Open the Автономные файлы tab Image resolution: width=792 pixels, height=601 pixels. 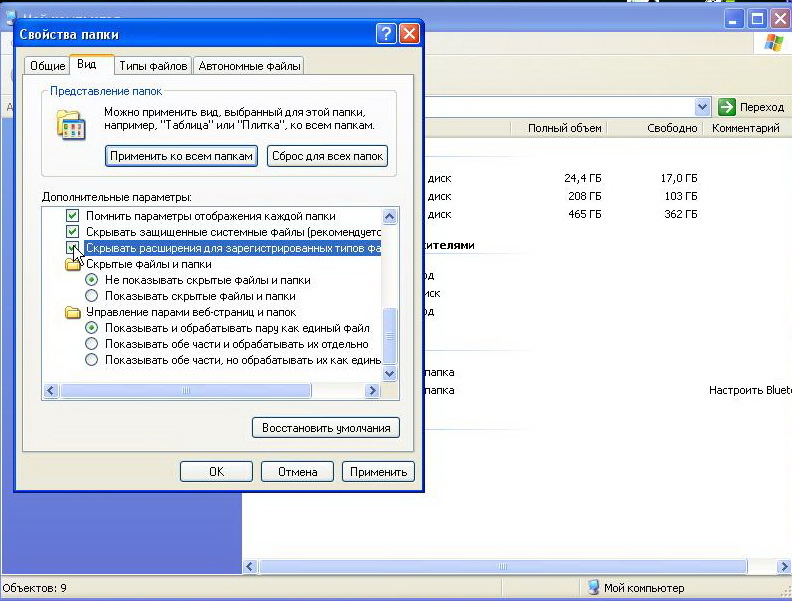tap(249, 66)
